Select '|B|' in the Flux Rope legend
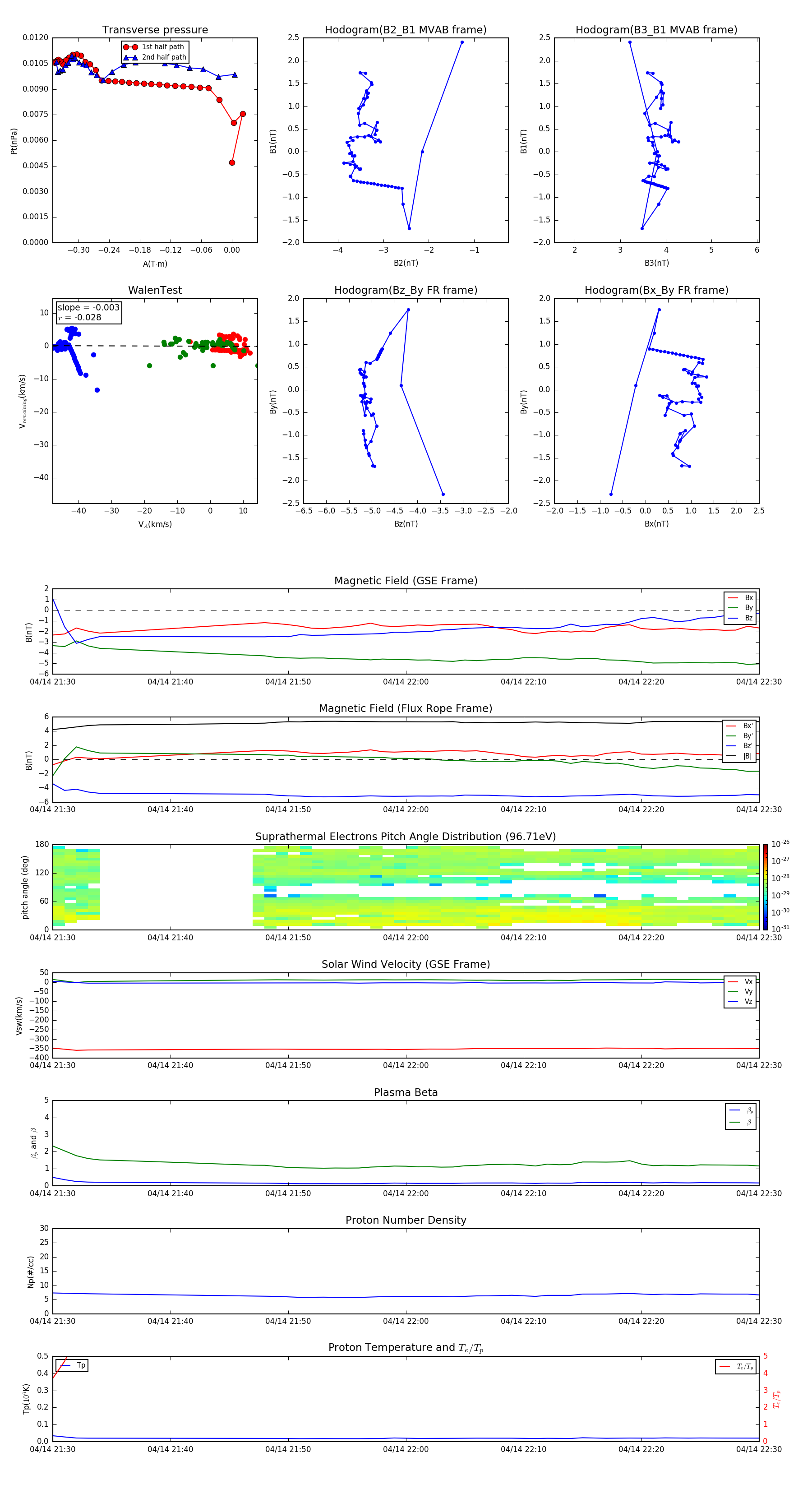This screenshot has width=812, height=1489. pos(740,756)
